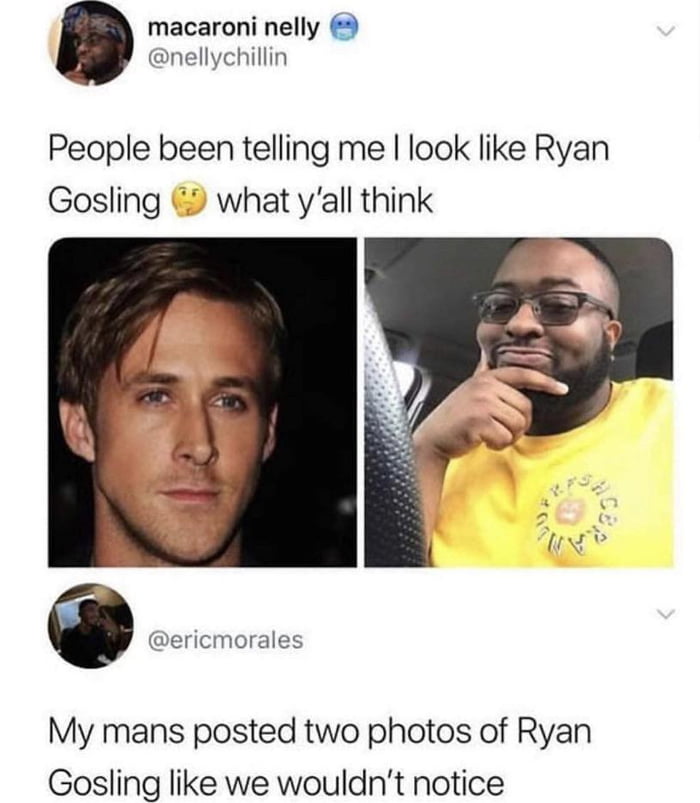Click the thinking face emoji in the tweet

click(189, 201)
